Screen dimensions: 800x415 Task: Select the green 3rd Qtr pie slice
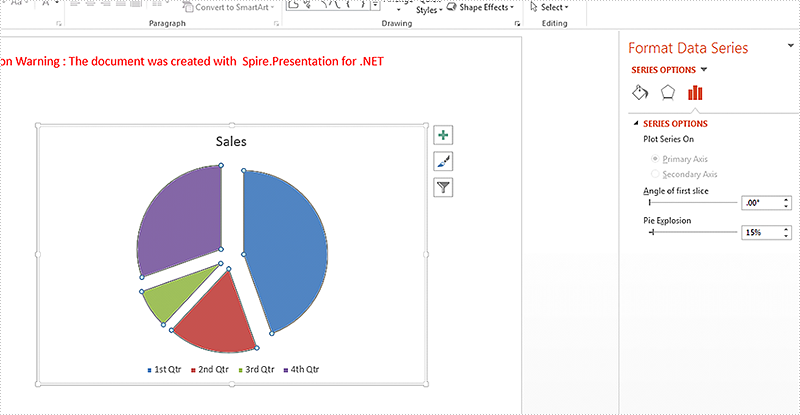173,296
